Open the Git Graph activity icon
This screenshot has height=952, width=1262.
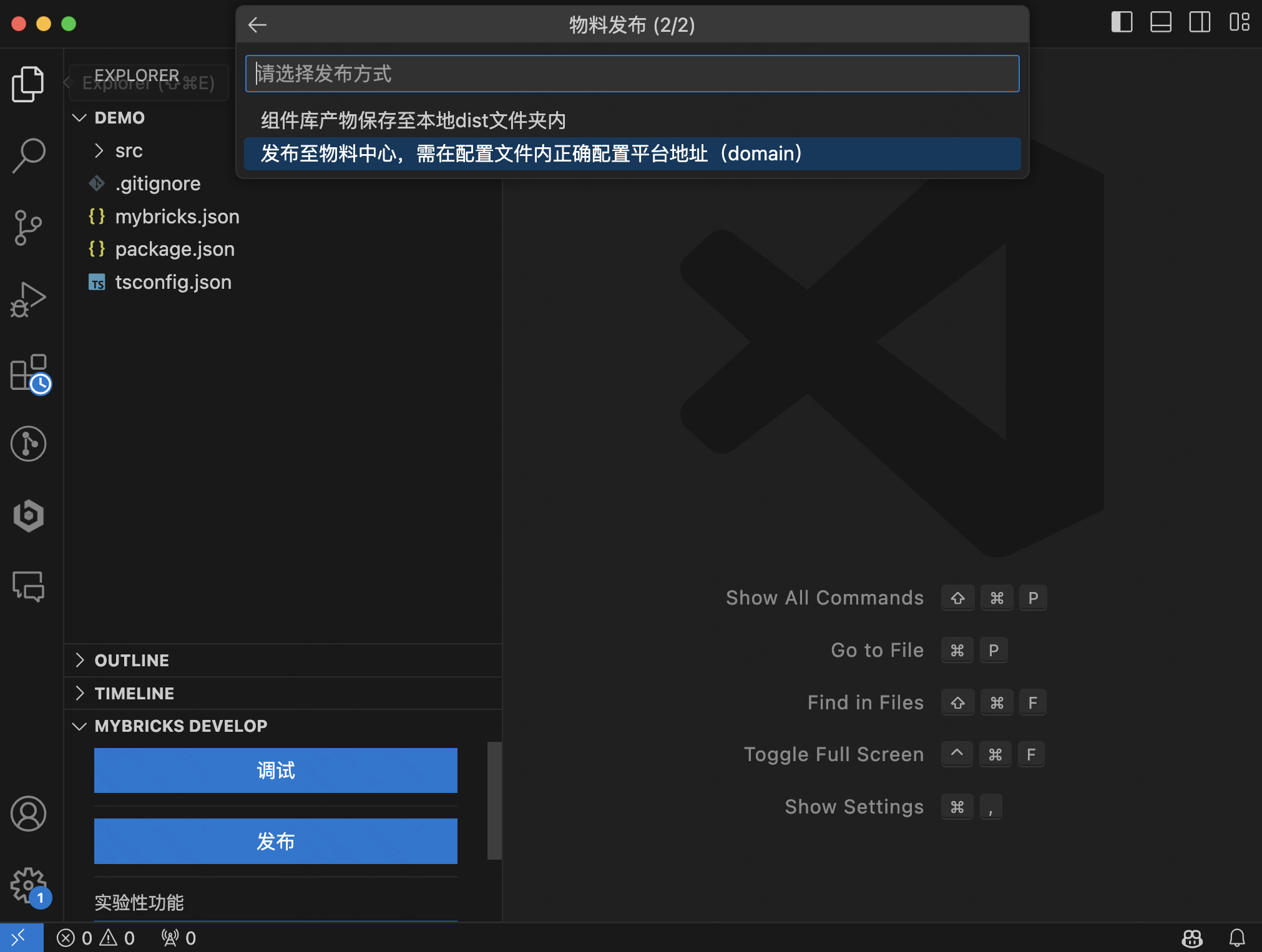pyautogui.click(x=28, y=444)
